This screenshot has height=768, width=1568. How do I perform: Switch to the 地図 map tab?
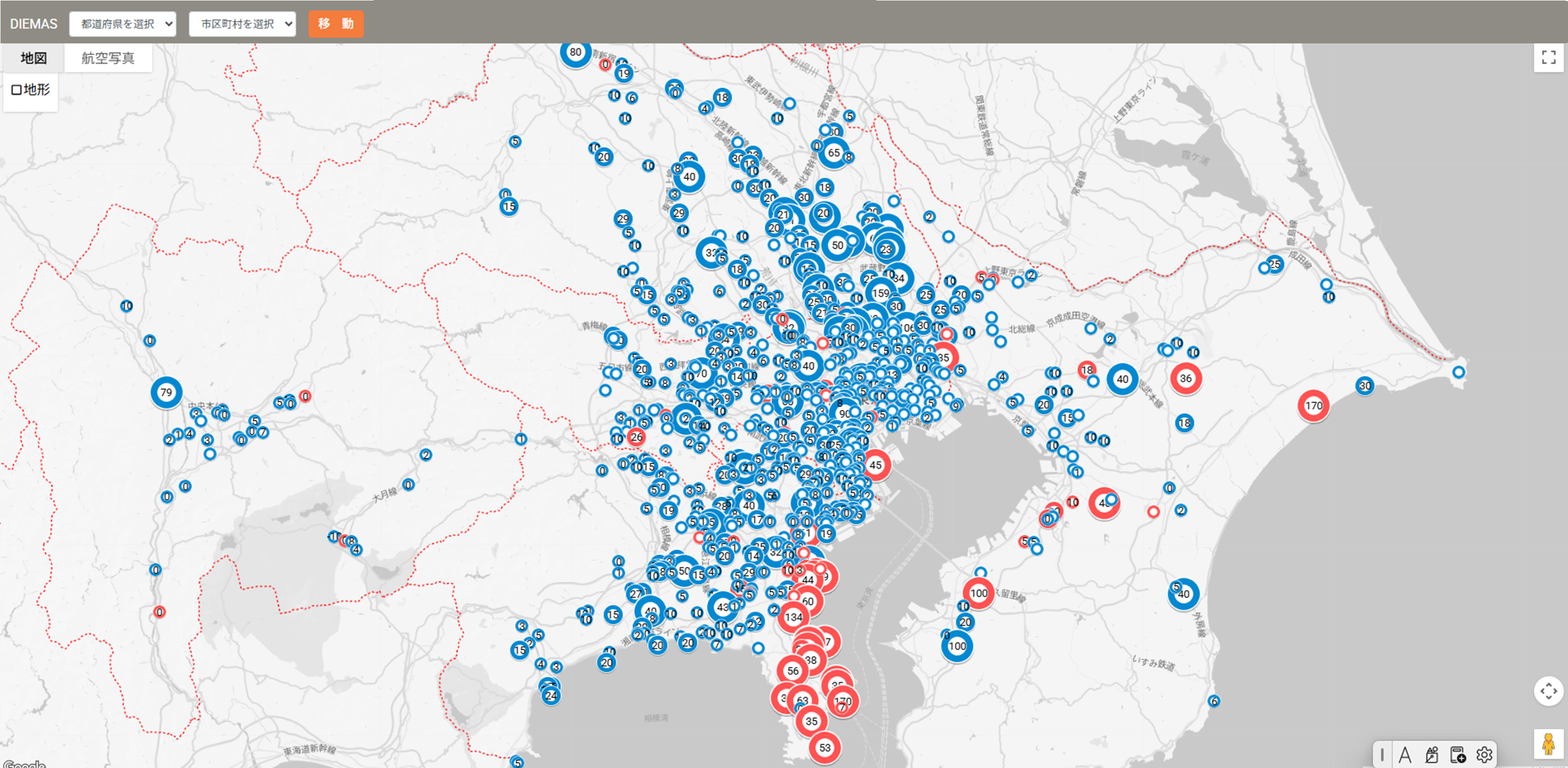click(33, 58)
